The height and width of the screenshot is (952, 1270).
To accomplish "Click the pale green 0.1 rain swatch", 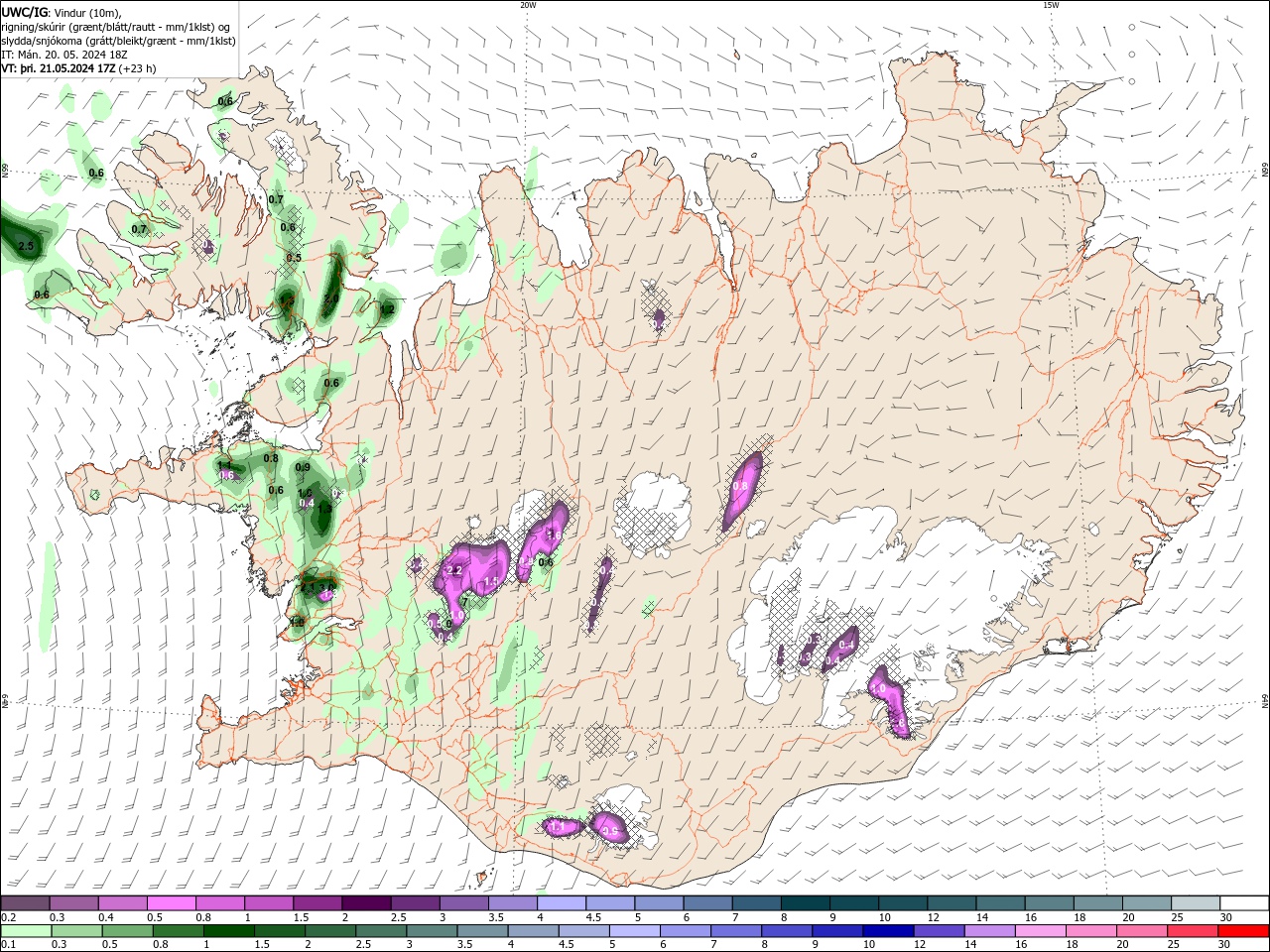I will pos(27,931).
